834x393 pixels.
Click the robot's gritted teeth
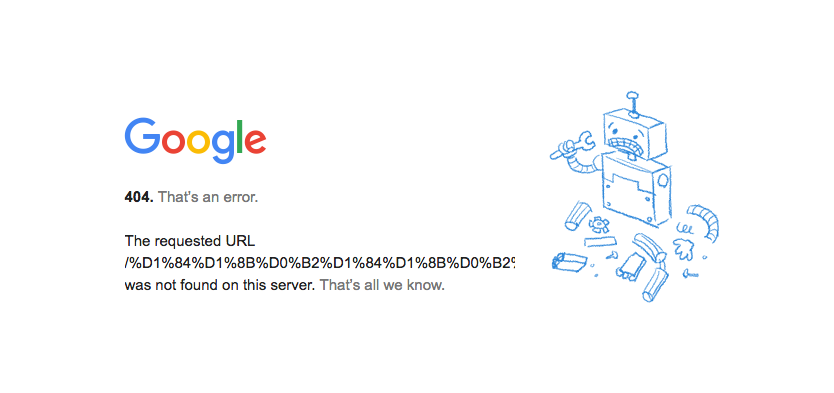pyautogui.click(x=629, y=145)
